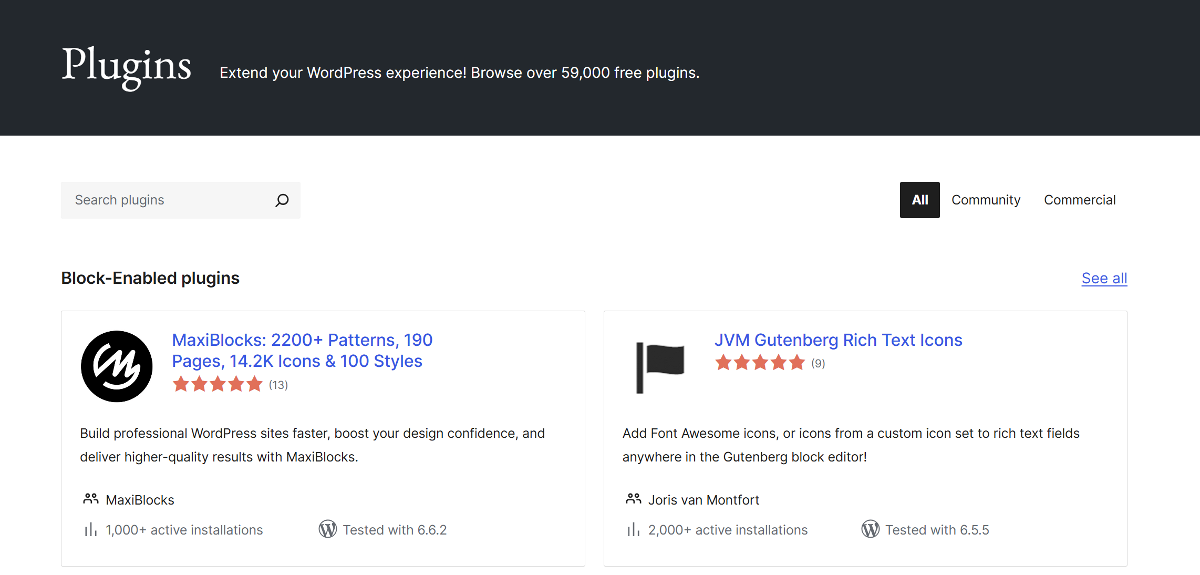
Task: Click the JVM Gutenberg flag icon
Action: click(x=660, y=367)
